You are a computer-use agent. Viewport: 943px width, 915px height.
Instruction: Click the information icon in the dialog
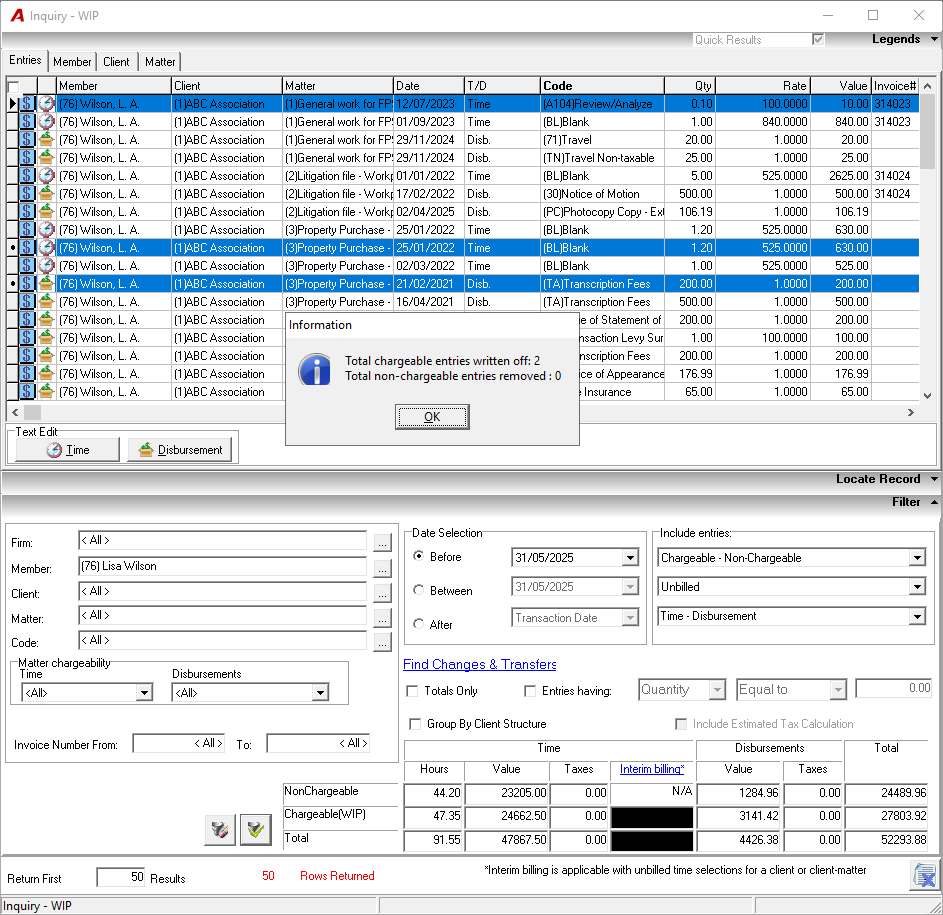[x=315, y=369]
